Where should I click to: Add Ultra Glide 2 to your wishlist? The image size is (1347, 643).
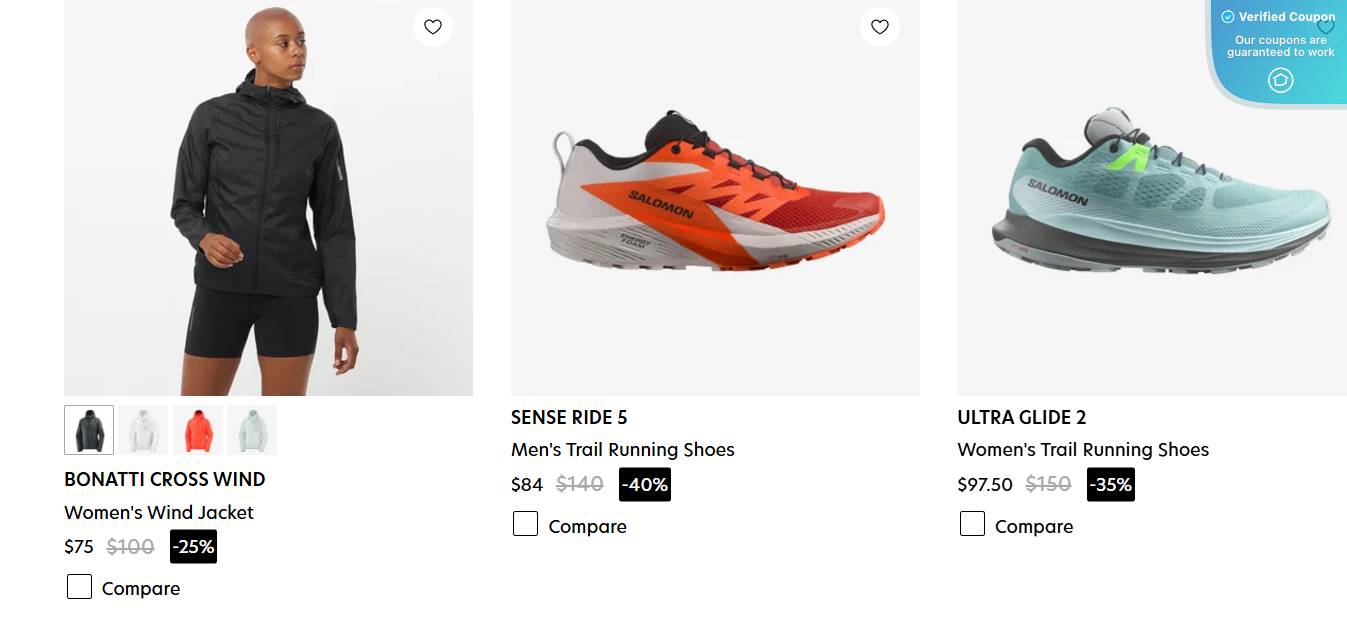1326,27
